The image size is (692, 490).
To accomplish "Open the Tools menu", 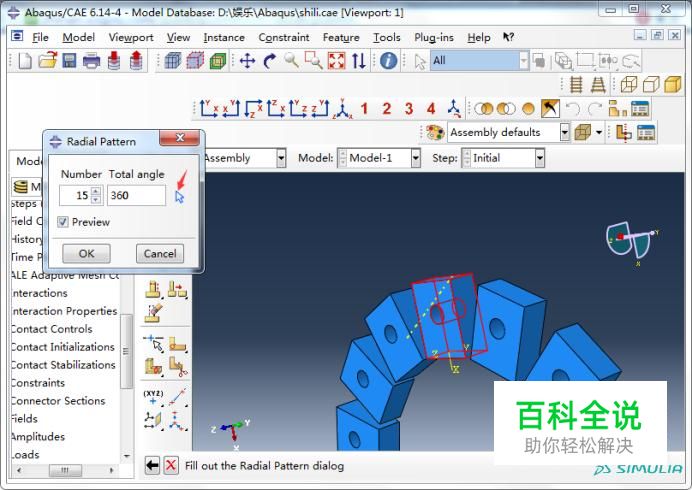I will 387,38.
